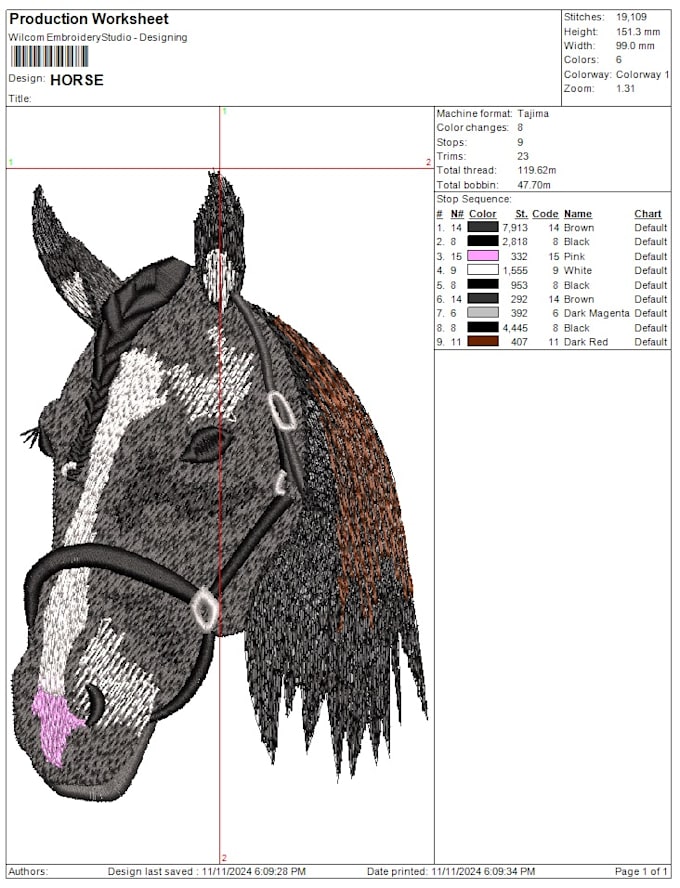Image resolution: width=680 pixels, height=888 pixels.
Task: Click the colors value '6'
Action: (x=619, y=59)
